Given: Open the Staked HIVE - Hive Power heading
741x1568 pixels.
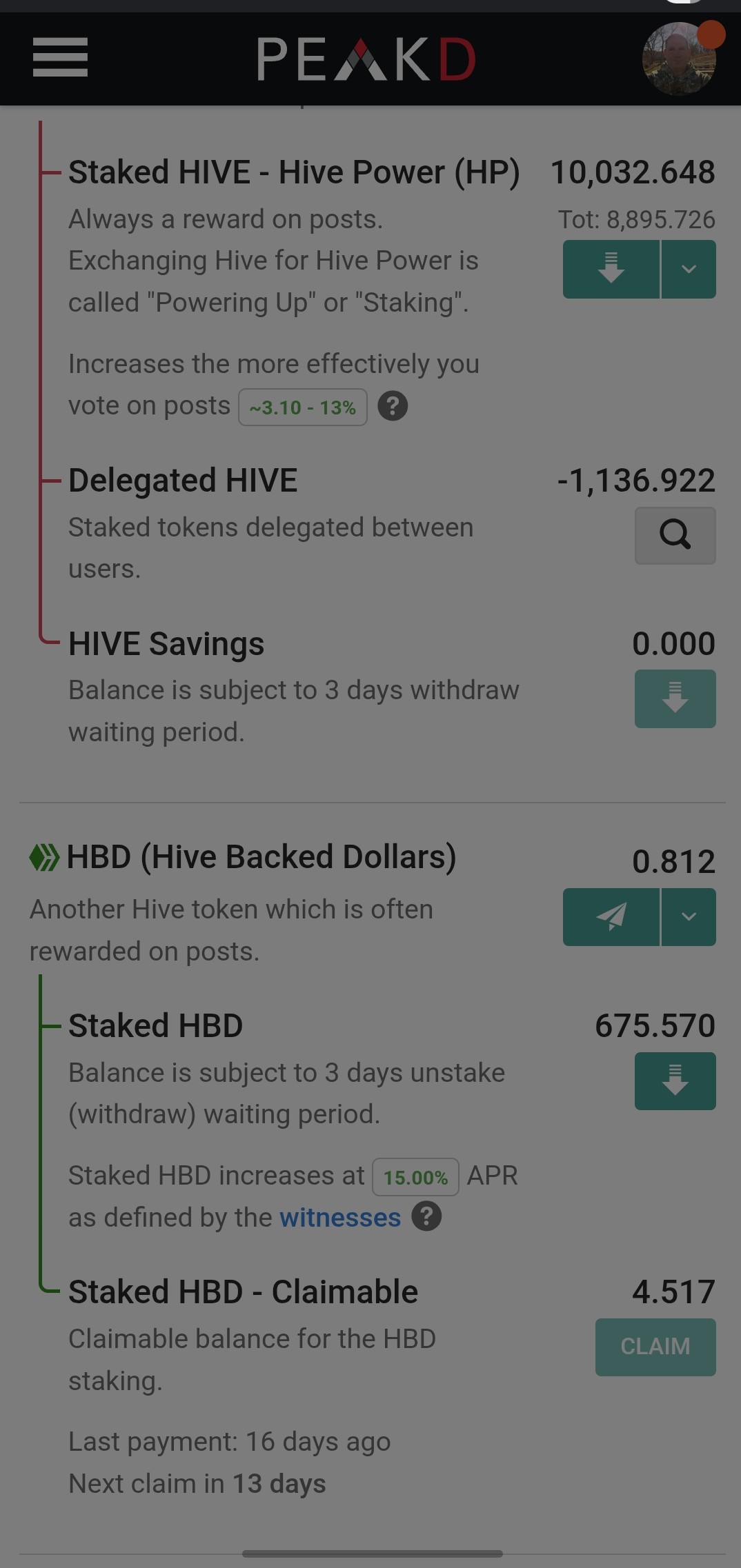Looking at the screenshot, I should [294, 172].
